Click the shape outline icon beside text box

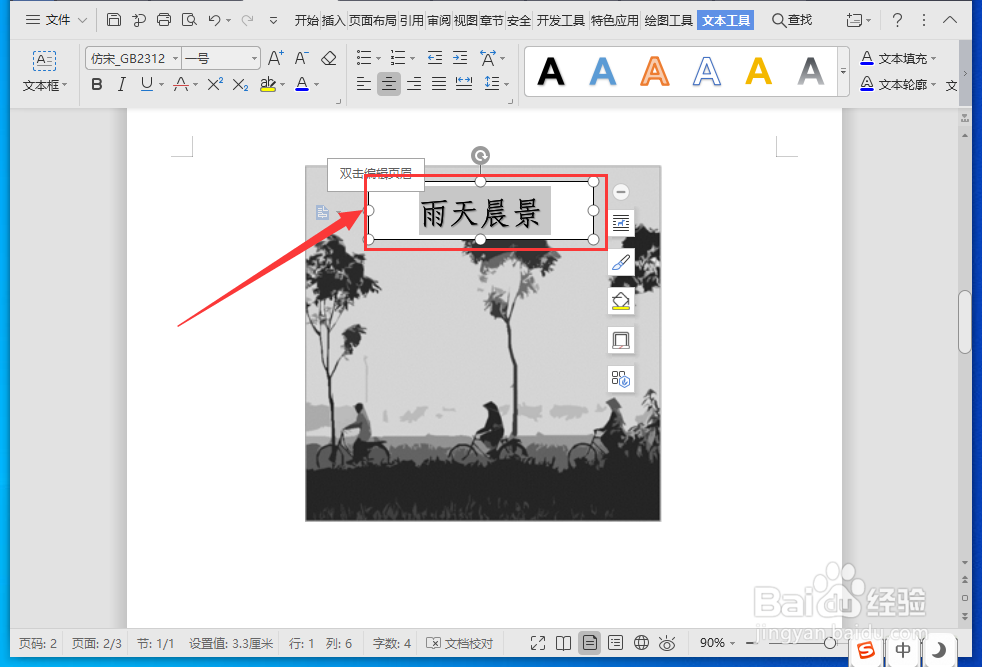(x=621, y=340)
